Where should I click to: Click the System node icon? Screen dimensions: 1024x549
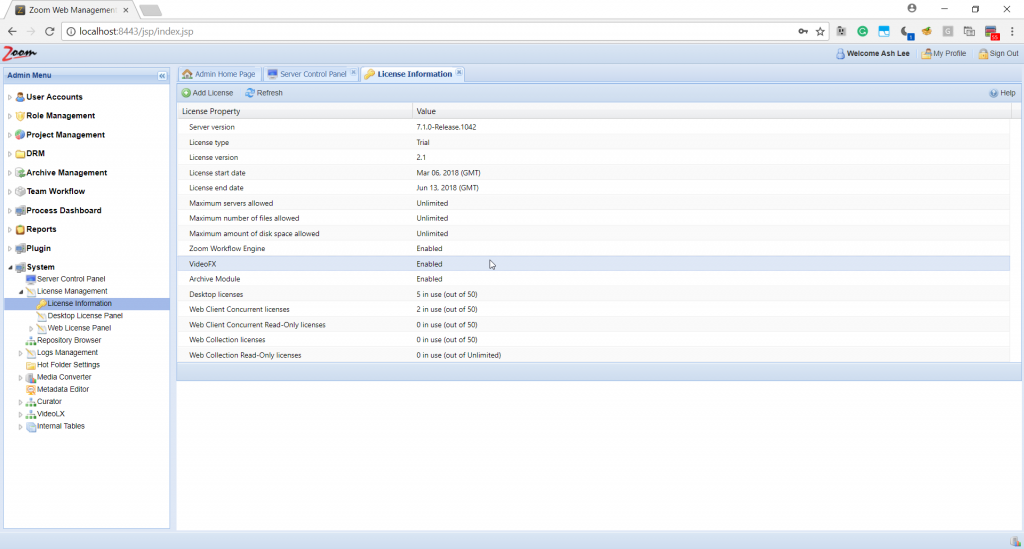pyautogui.click(x=20, y=267)
